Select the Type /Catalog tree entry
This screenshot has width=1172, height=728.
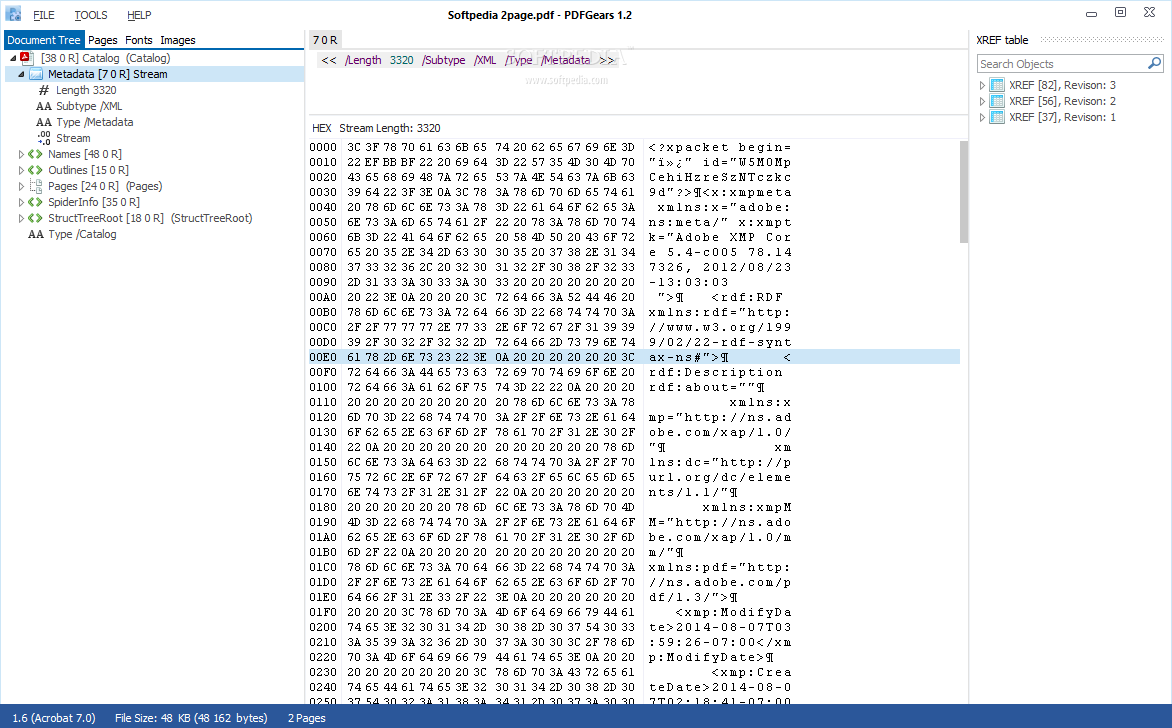coord(82,235)
